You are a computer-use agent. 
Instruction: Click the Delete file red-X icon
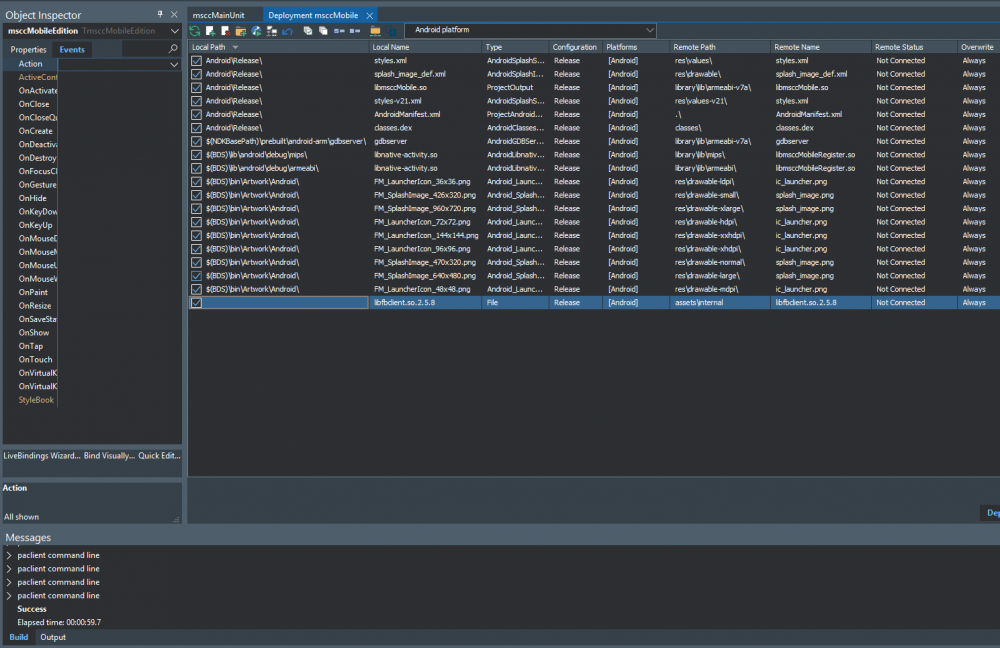225,31
